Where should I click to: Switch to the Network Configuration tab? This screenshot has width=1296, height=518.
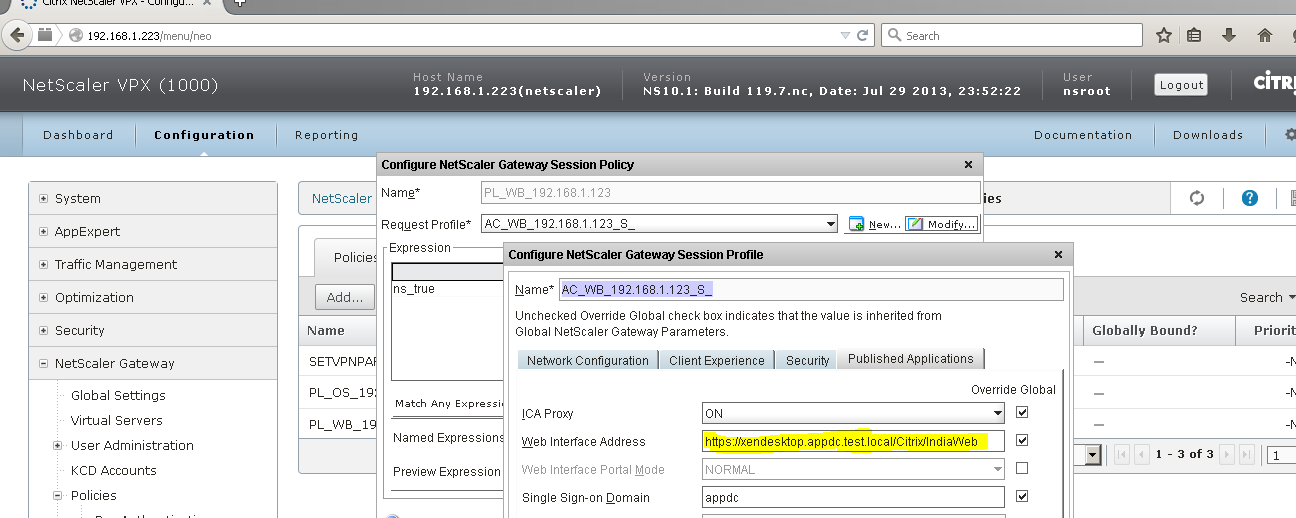[x=588, y=360]
